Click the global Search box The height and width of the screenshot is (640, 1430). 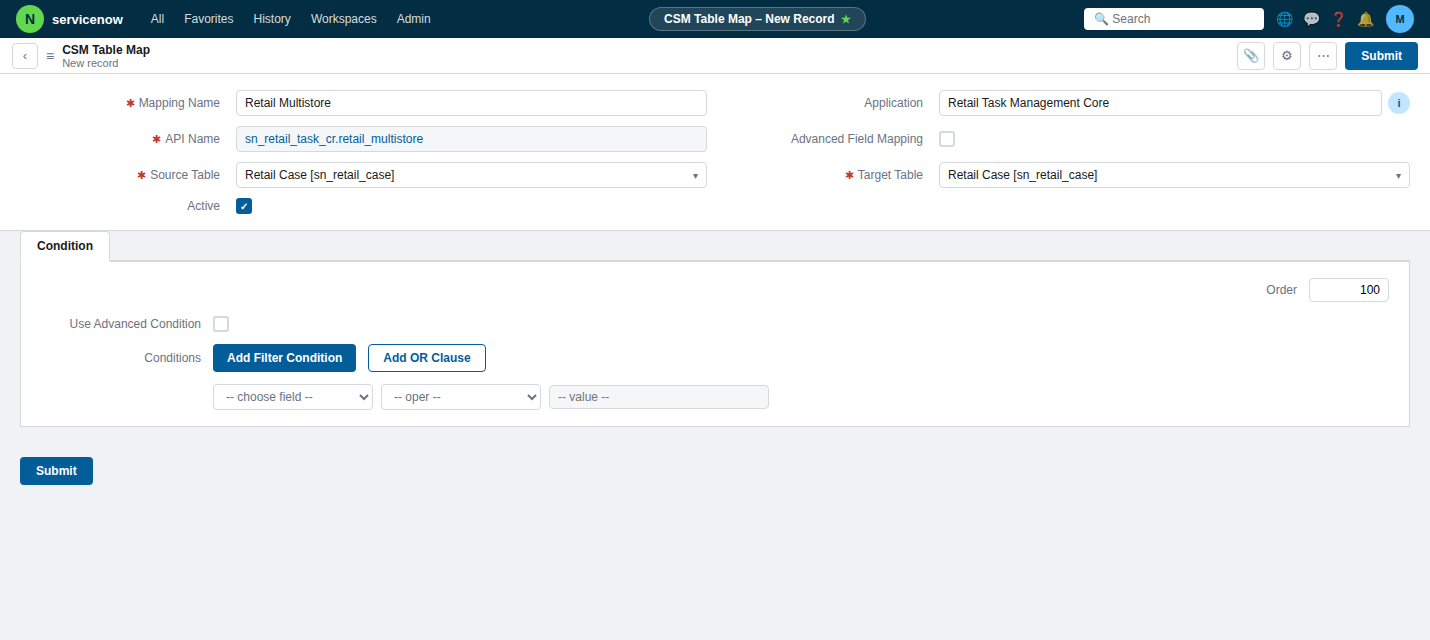click(x=1174, y=19)
